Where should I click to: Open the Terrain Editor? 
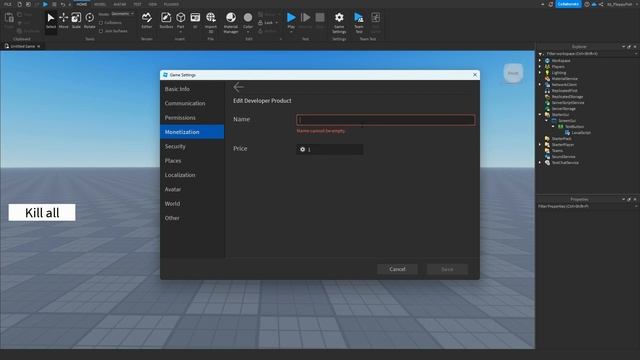(147, 21)
